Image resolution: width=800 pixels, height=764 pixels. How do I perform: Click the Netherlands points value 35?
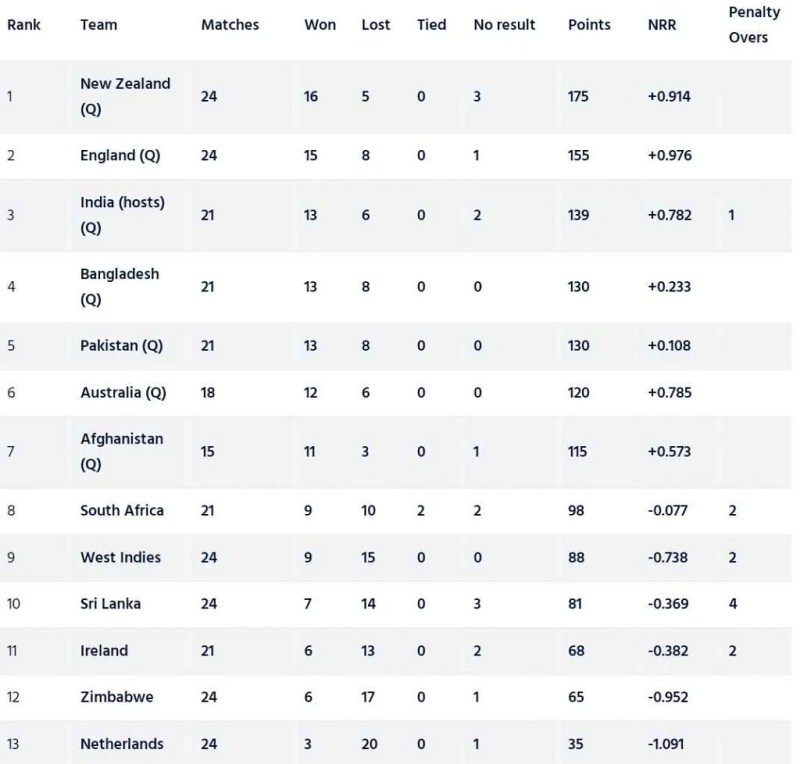(576, 744)
